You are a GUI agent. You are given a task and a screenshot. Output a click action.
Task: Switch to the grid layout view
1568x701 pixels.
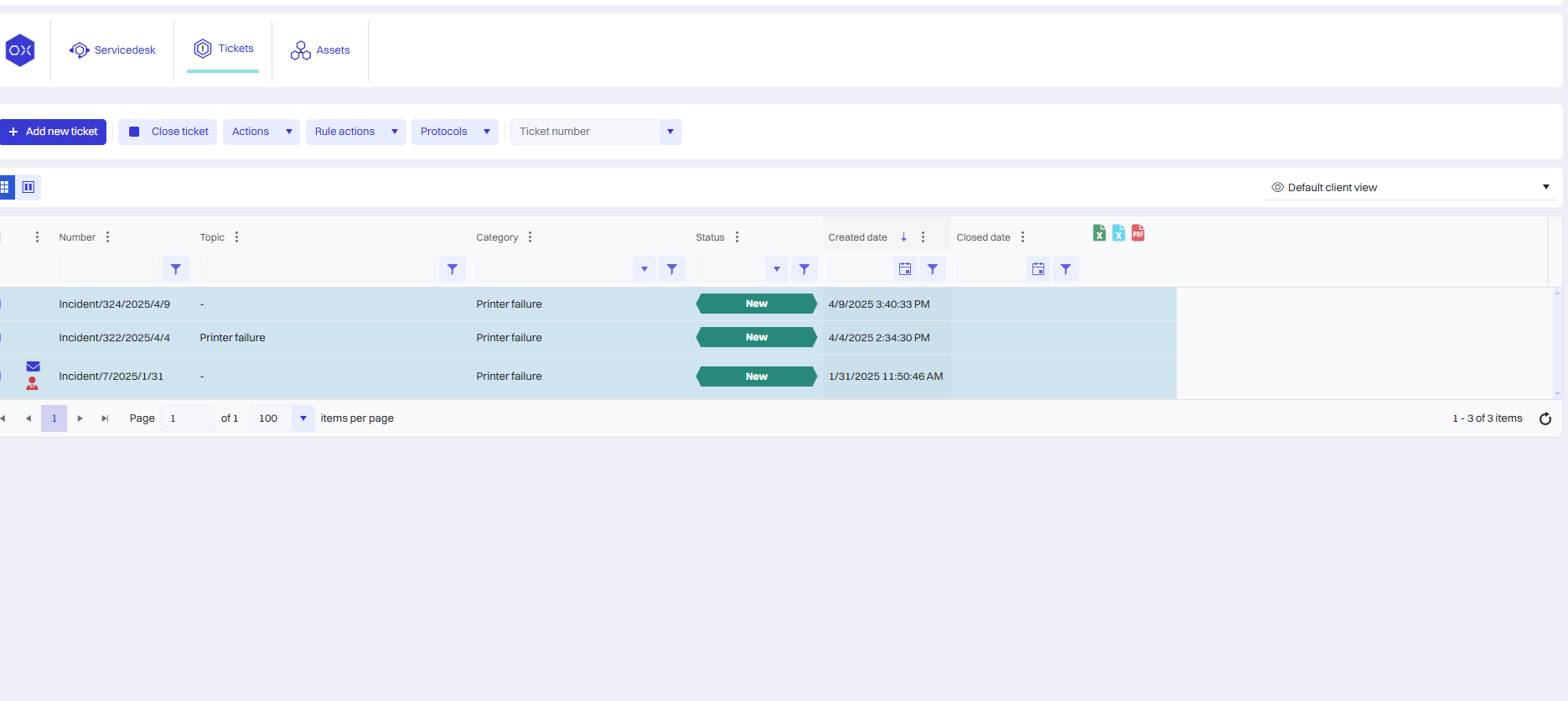coord(5,187)
